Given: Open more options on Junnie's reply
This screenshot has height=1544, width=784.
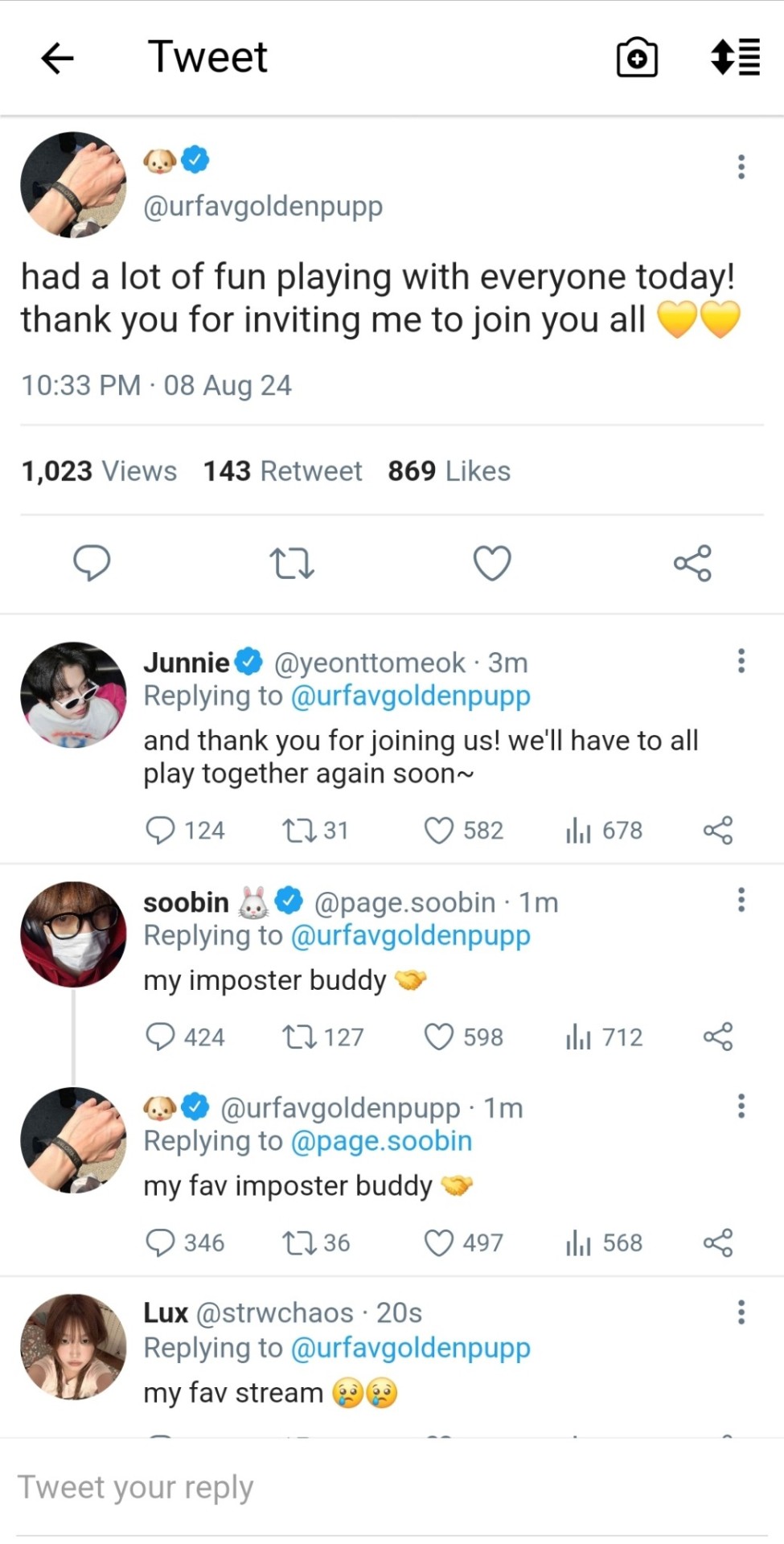Looking at the screenshot, I should point(741,661).
